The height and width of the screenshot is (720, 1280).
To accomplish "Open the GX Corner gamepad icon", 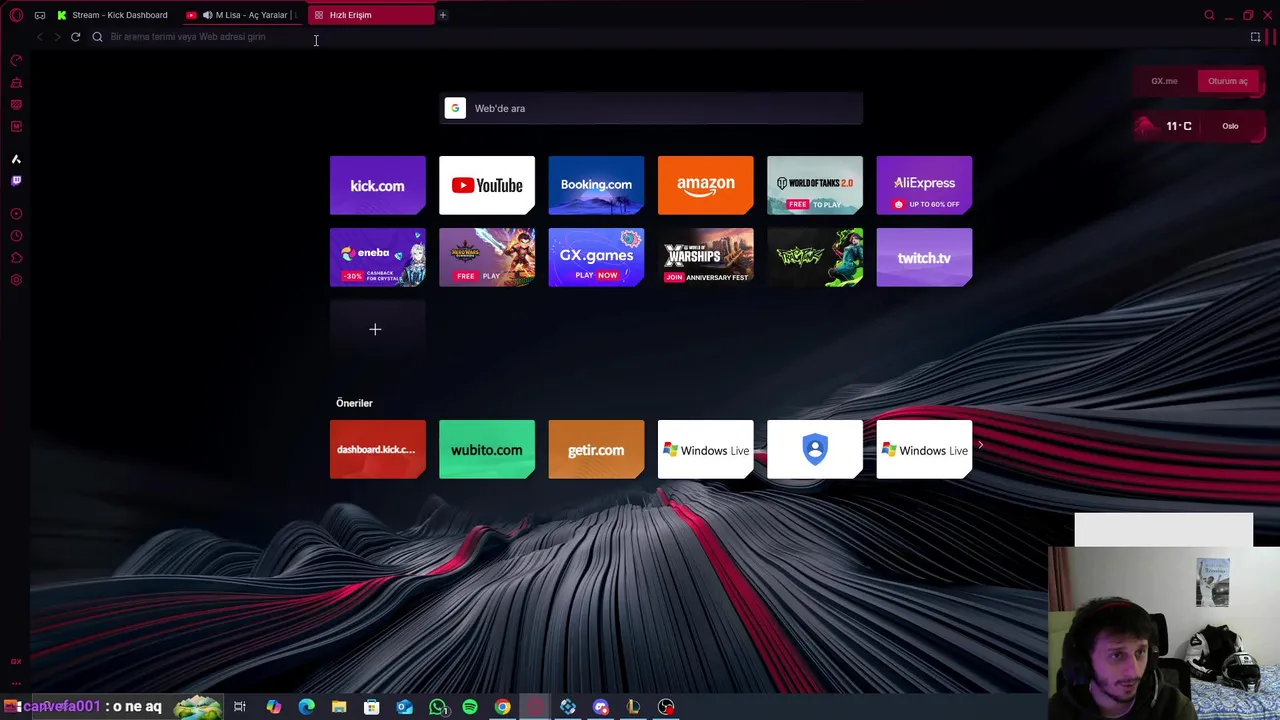I will [40, 15].
